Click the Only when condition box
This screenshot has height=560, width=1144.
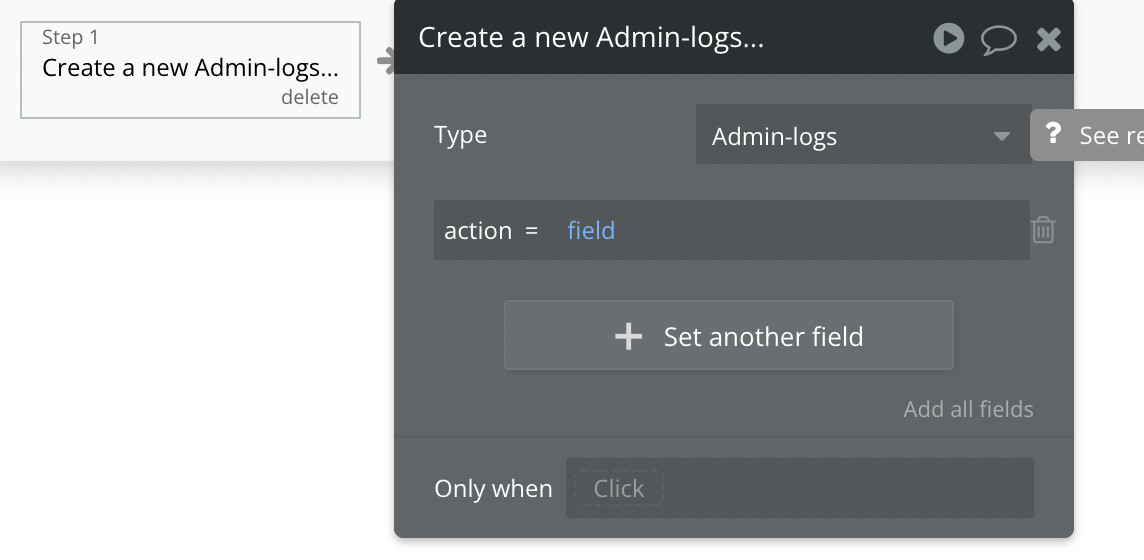coord(798,488)
